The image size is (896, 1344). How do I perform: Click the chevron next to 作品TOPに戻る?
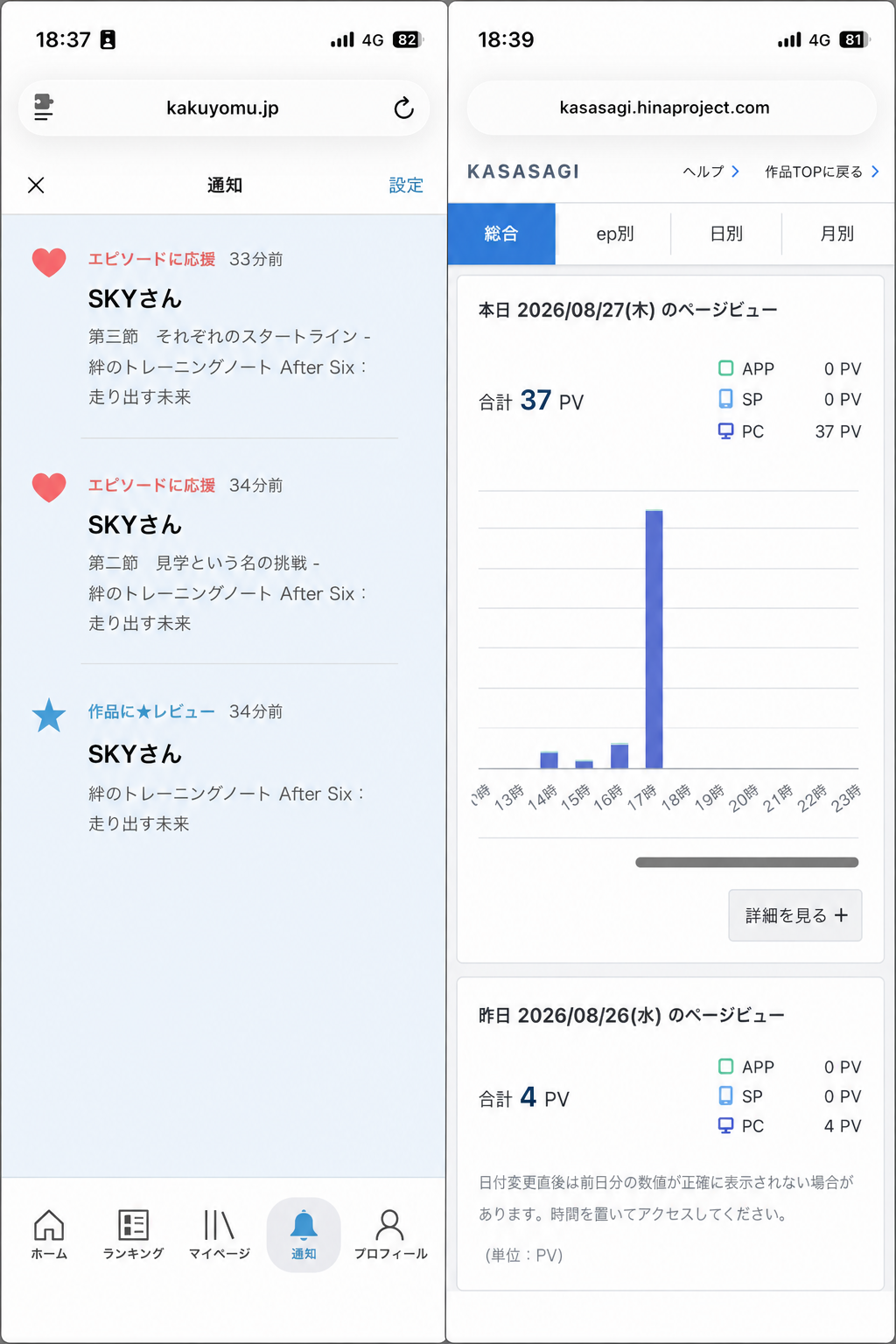(x=875, y=171)
